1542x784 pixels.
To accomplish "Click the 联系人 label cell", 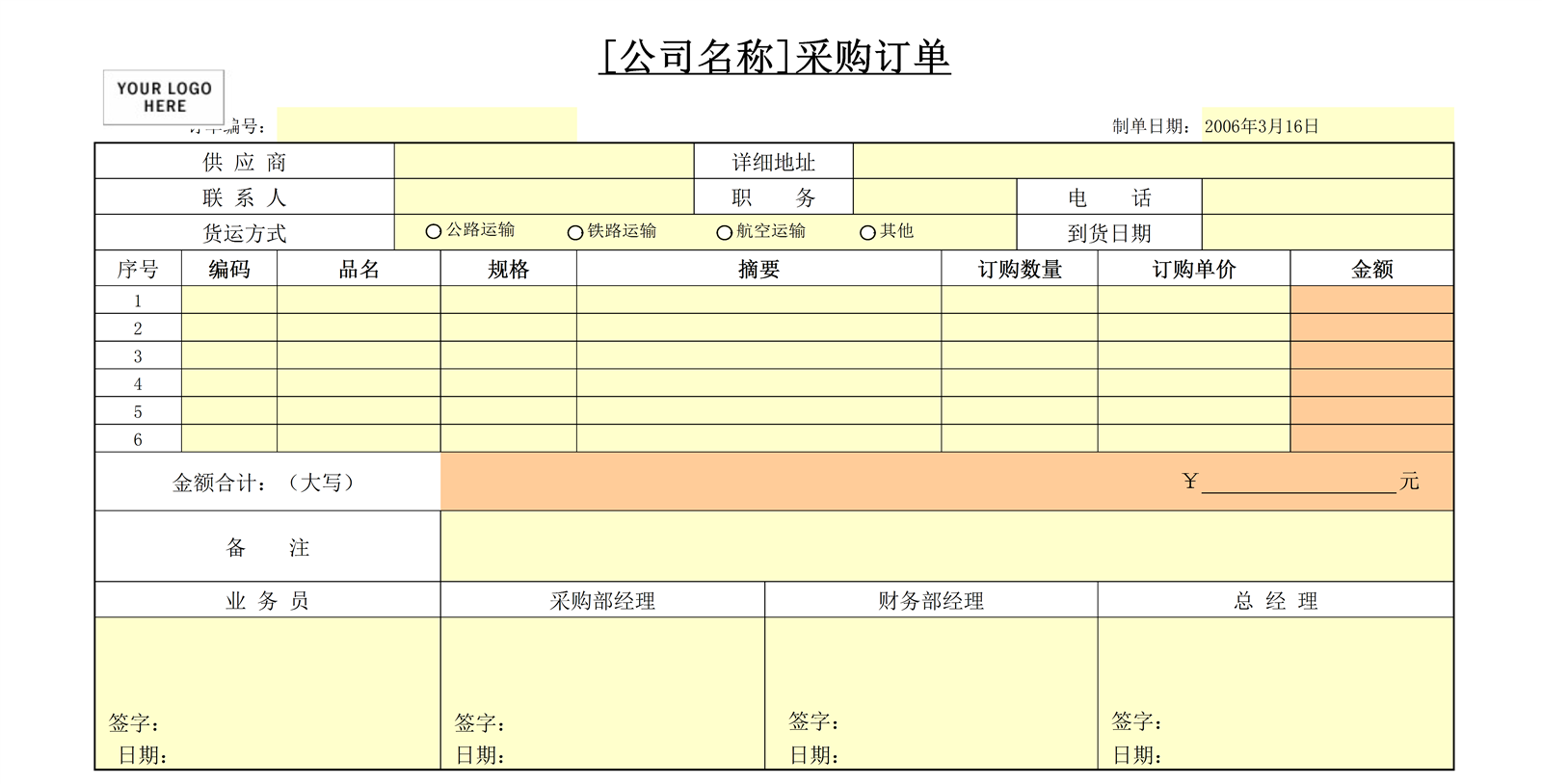I will point(245,196).
